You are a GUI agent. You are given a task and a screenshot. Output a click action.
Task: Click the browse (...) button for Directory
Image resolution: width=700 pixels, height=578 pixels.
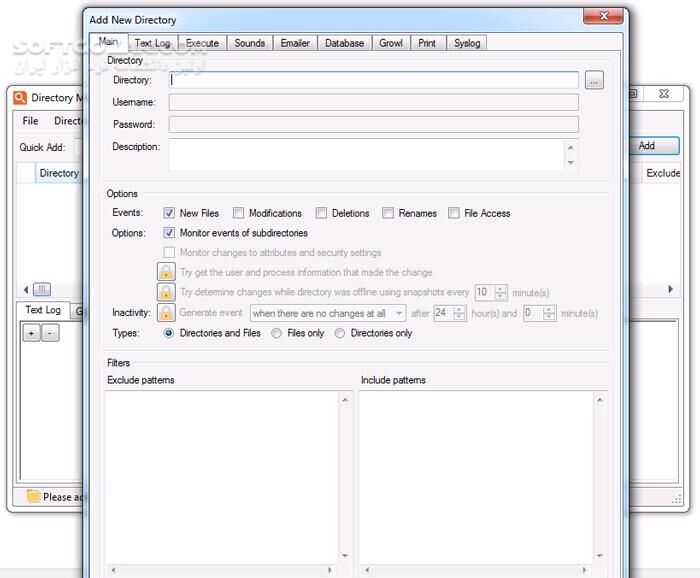(594, 81)
